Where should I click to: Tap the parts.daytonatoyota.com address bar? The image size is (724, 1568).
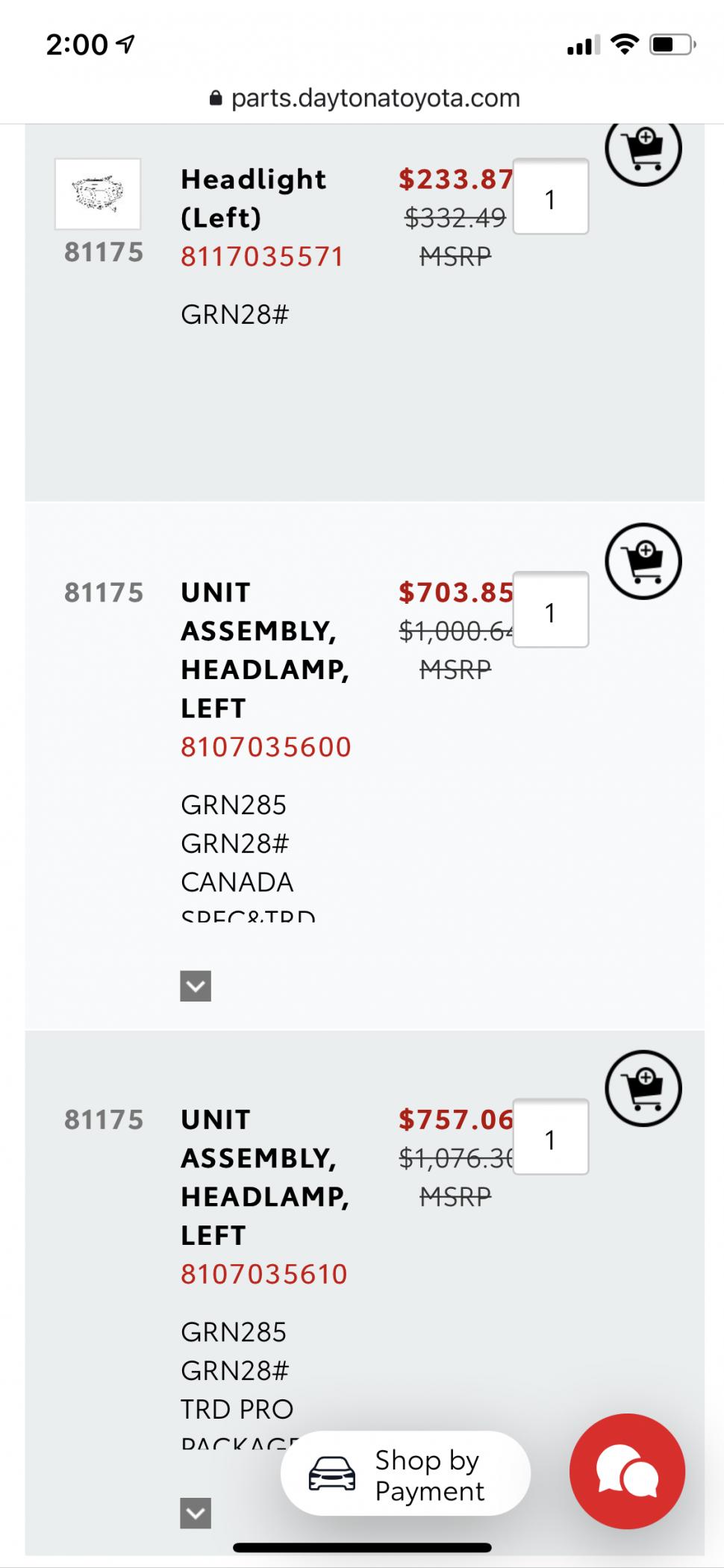click(x=364, y=99)
